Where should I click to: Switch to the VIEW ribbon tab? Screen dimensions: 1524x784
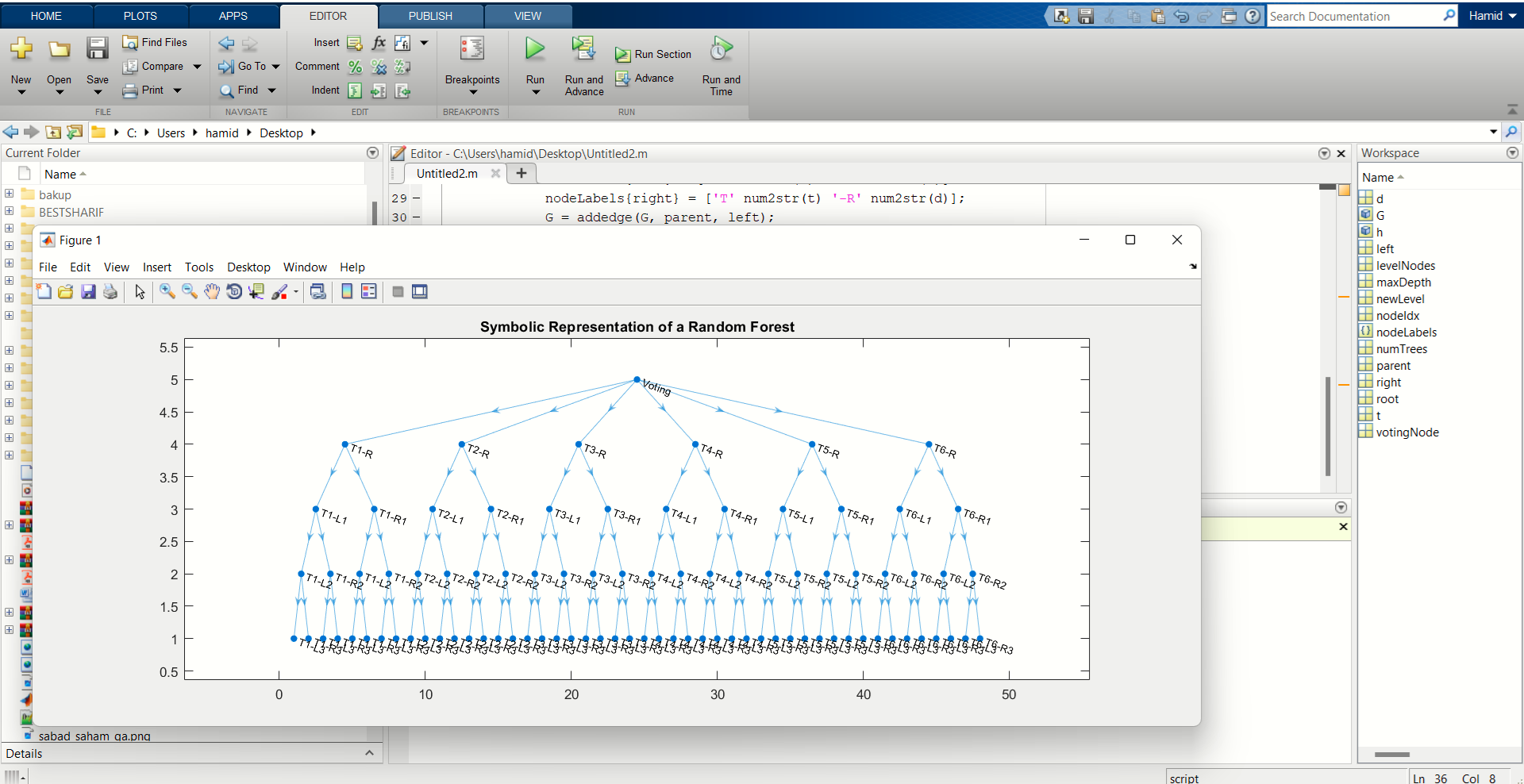coord(528,16)
